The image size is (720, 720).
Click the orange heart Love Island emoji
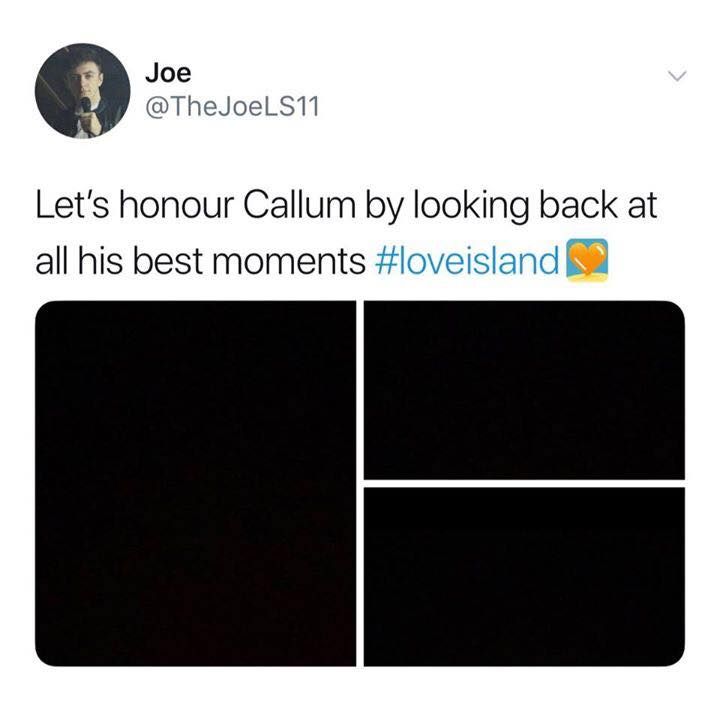click(x=587, y=260)
